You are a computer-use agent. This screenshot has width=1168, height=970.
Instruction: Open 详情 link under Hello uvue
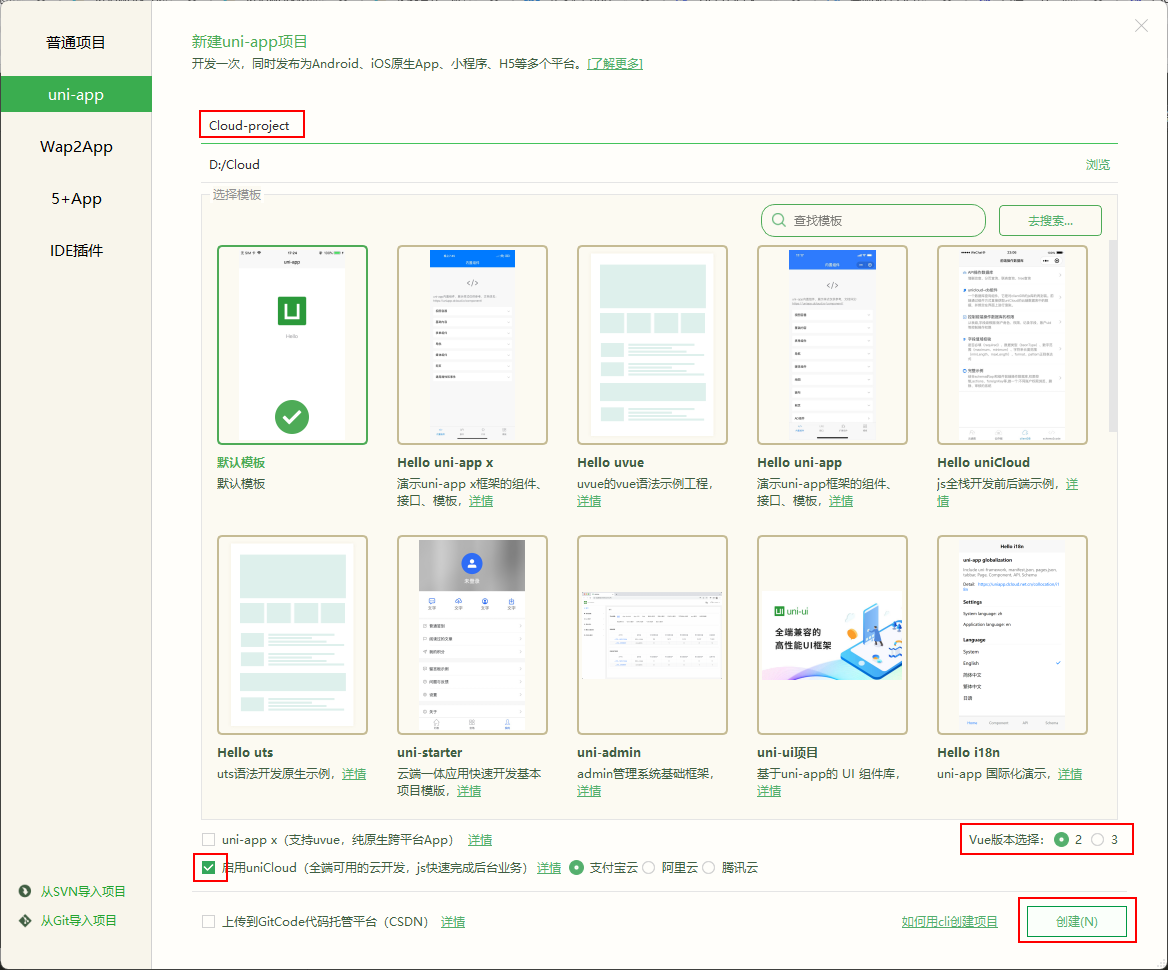click(x=588, y=501)
